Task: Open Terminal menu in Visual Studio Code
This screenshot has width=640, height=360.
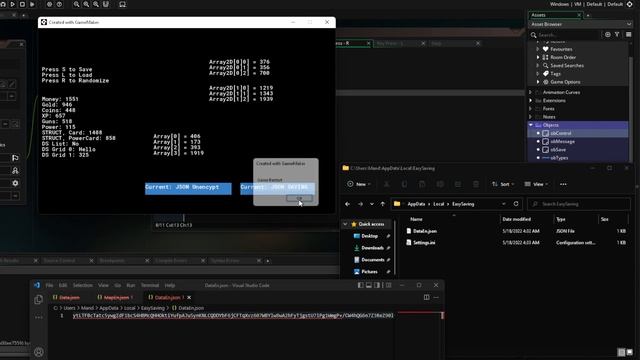Action: point(150,285)
